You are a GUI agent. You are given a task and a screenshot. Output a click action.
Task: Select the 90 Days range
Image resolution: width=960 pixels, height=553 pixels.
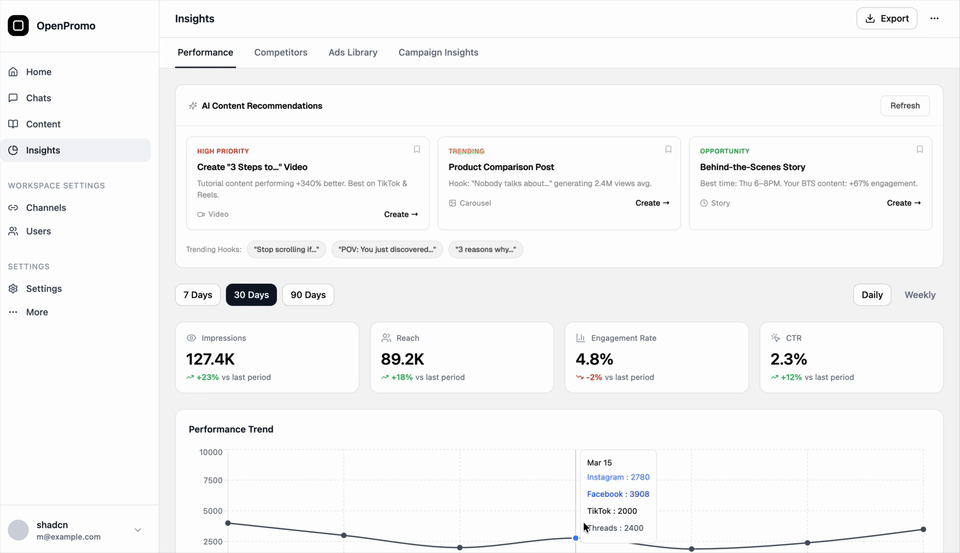click(x=308, y=295)
